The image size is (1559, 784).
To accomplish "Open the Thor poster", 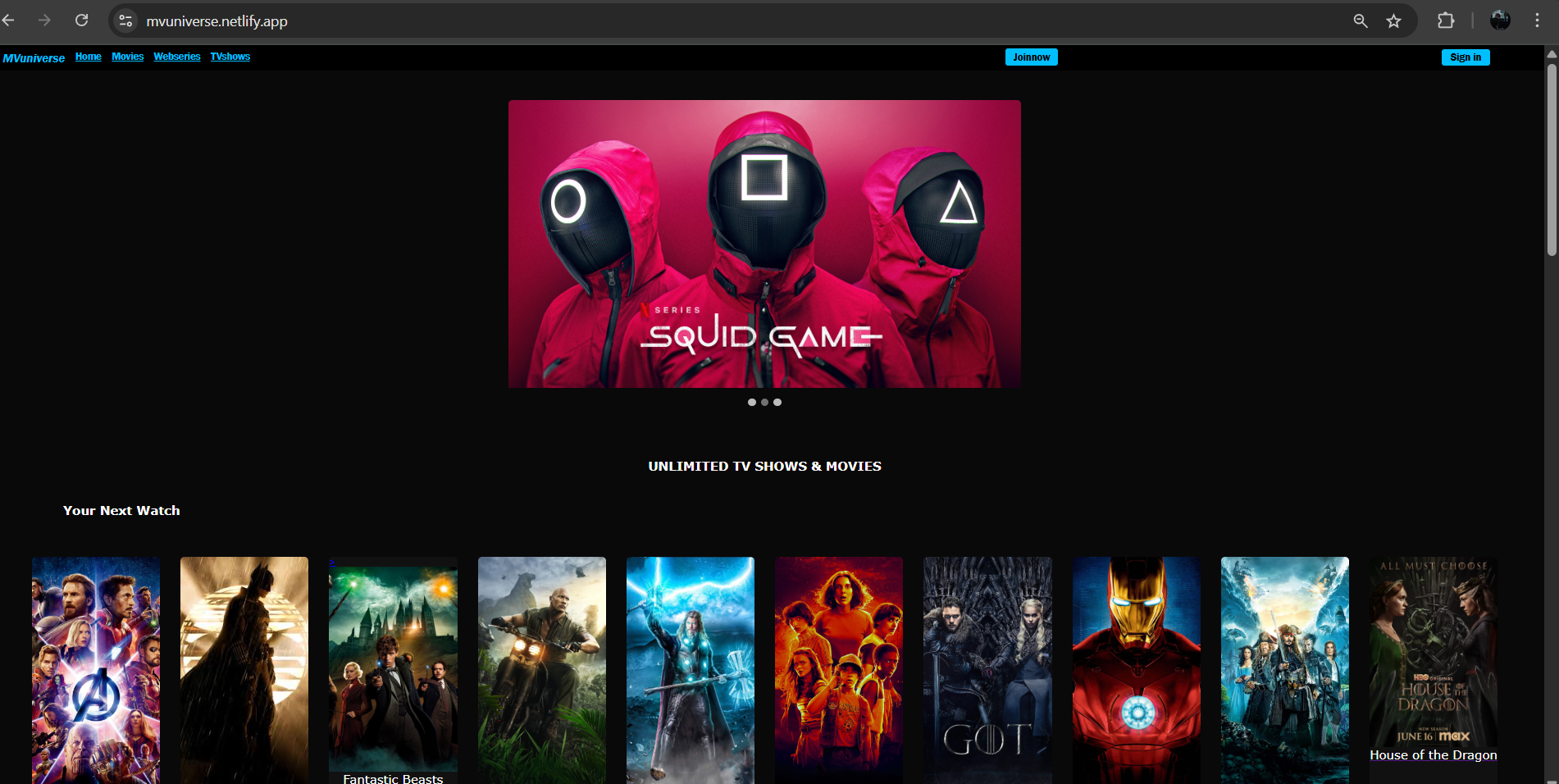I will [x=691, y=671].
